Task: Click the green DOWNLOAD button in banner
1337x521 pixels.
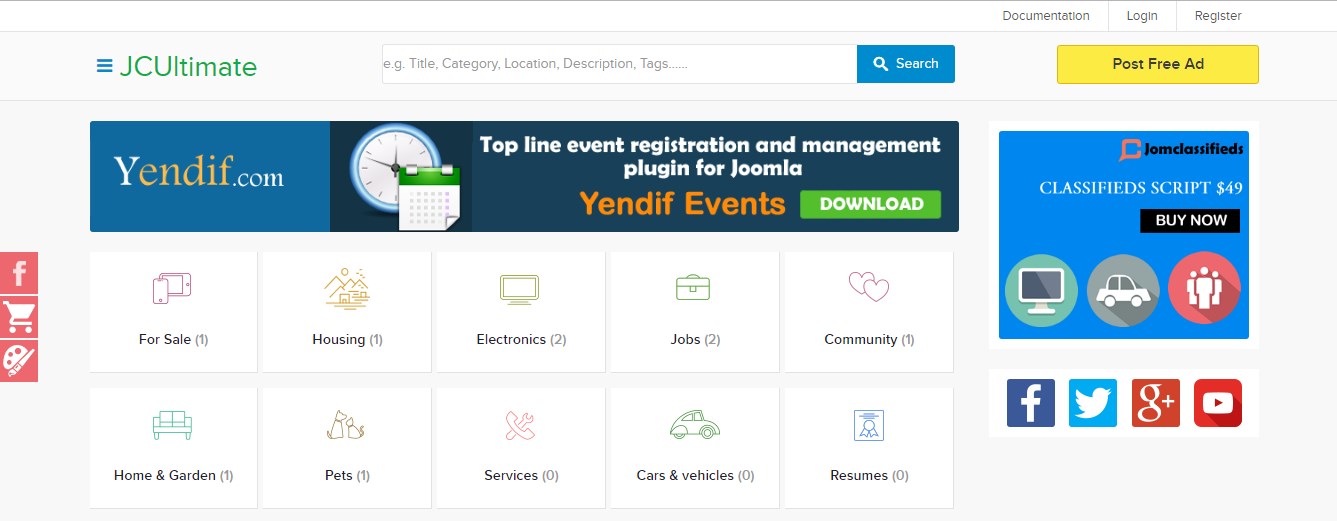Action: 871,204
